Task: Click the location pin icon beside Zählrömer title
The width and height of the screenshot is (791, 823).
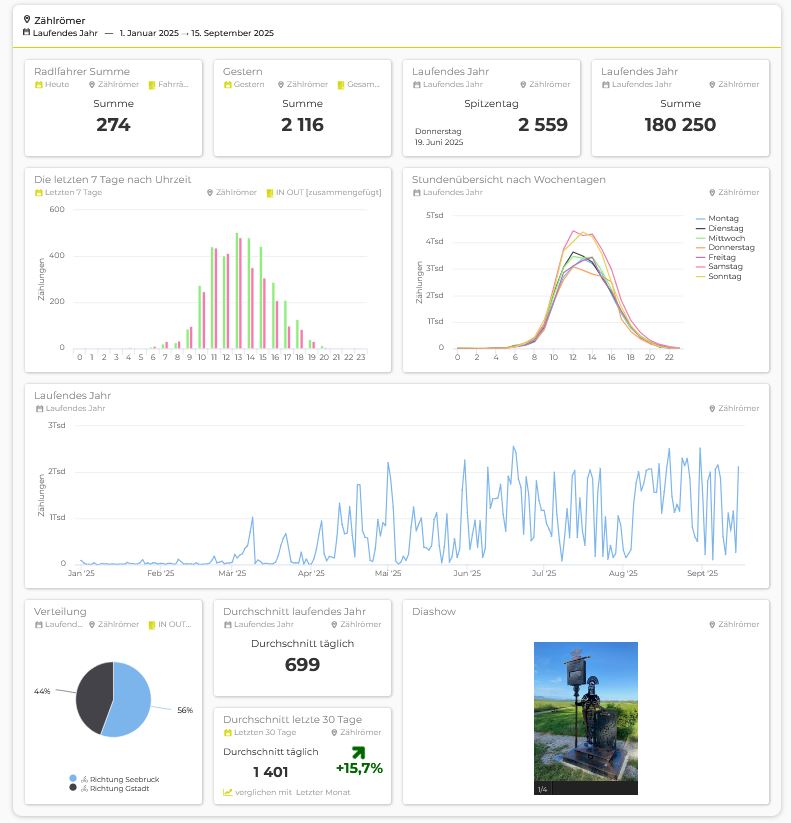Action: point(27,19)
